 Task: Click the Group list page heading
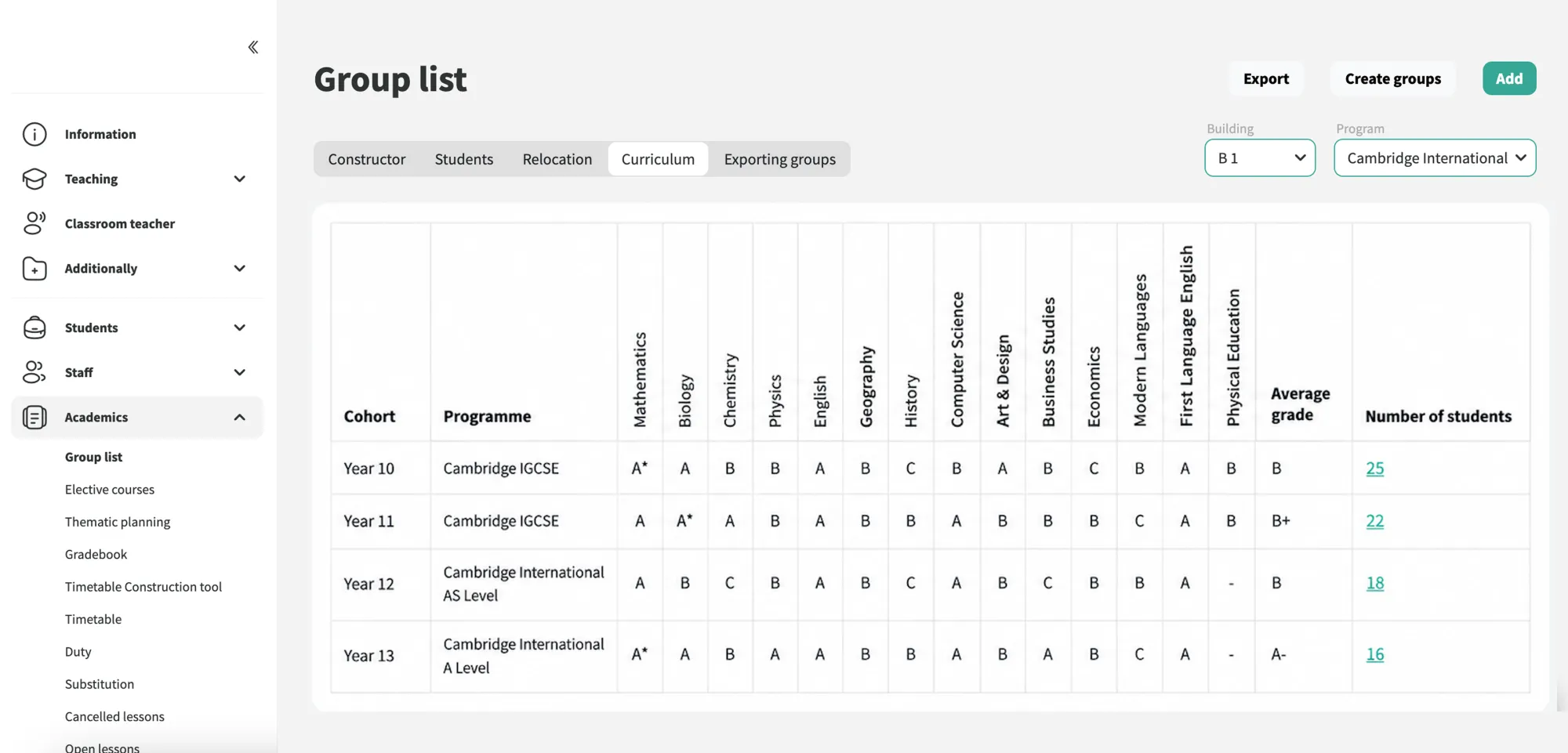tap(390, 79)
